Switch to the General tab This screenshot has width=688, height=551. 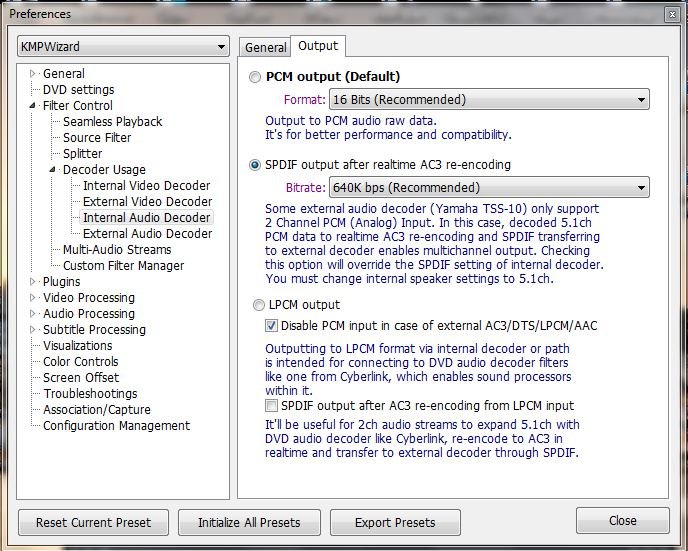pyautogui.click(x=265, y=47)
